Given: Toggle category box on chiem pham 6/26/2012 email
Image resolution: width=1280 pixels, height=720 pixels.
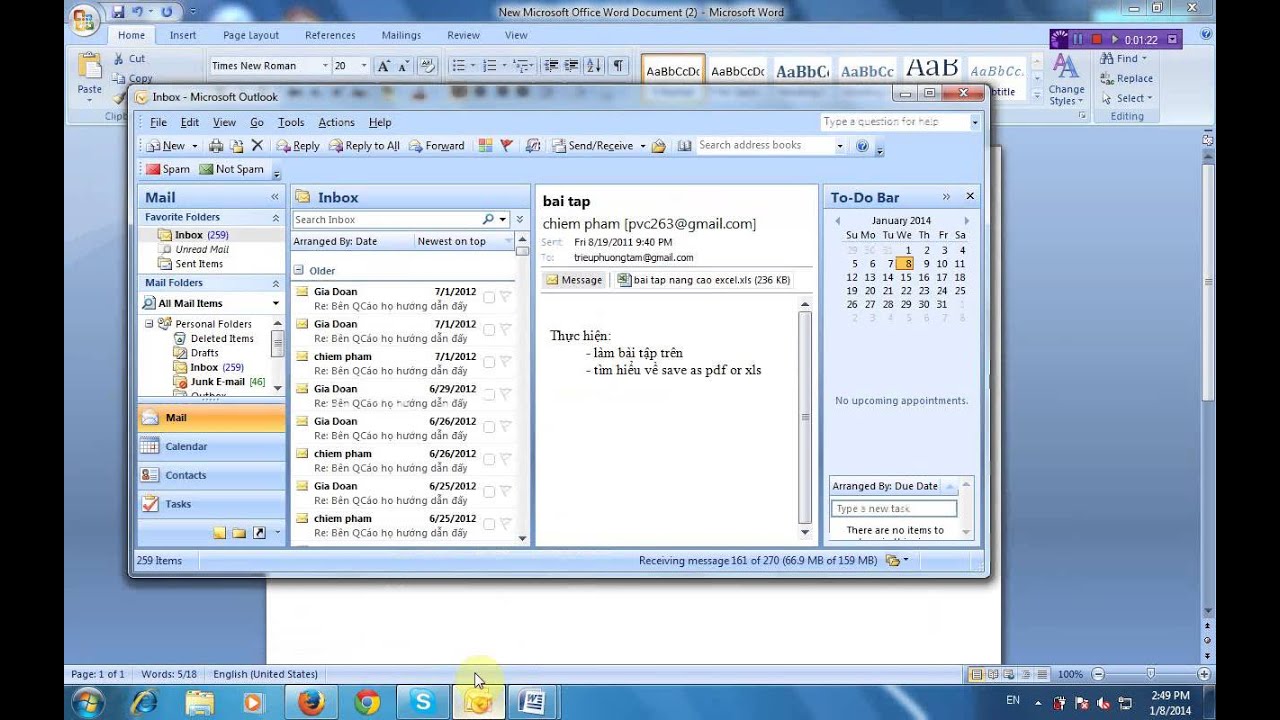Looking at the screenshot, I should [x=489, y=460].
